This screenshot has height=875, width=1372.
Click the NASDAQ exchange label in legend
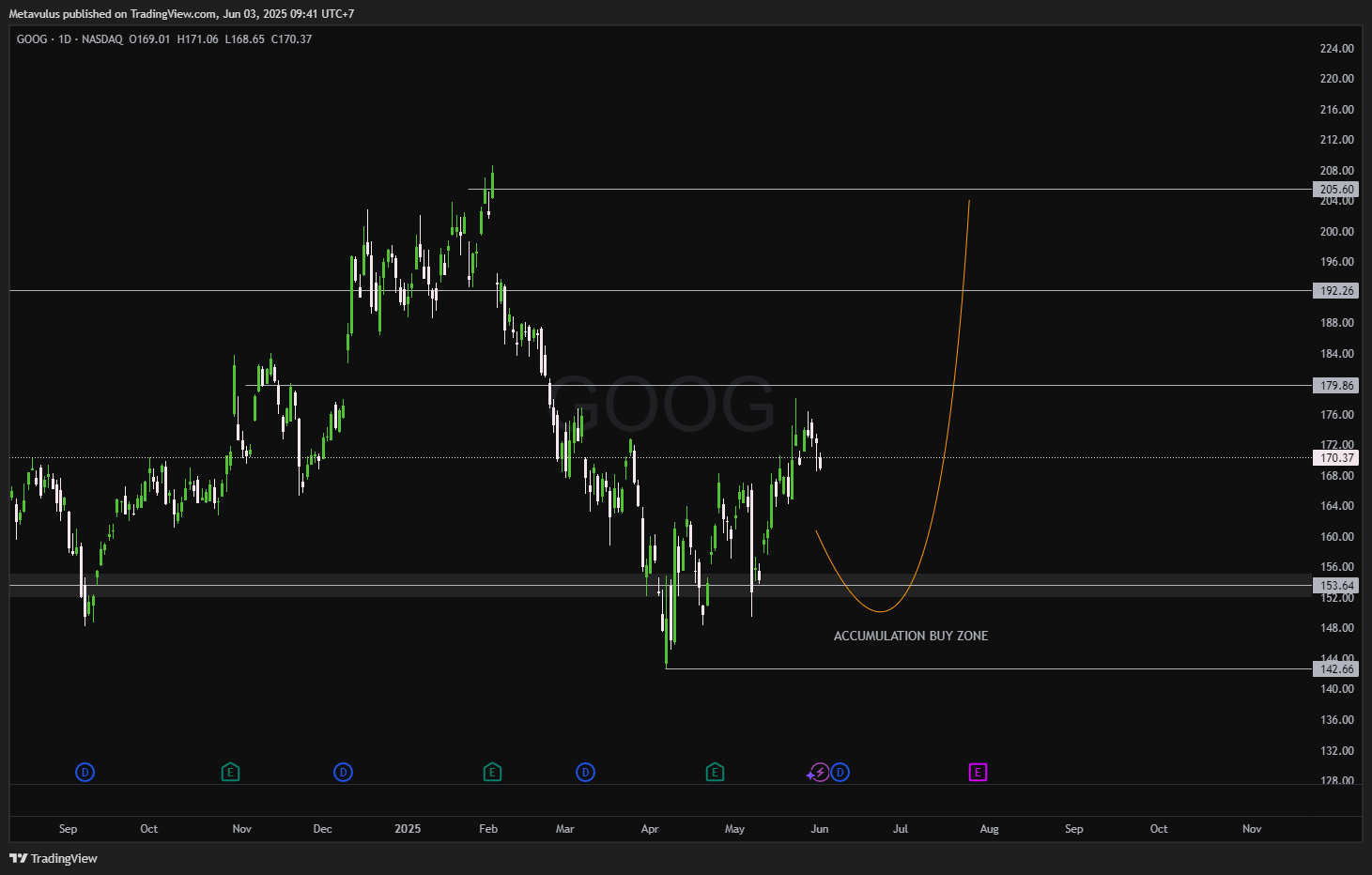tap(102, 39)
